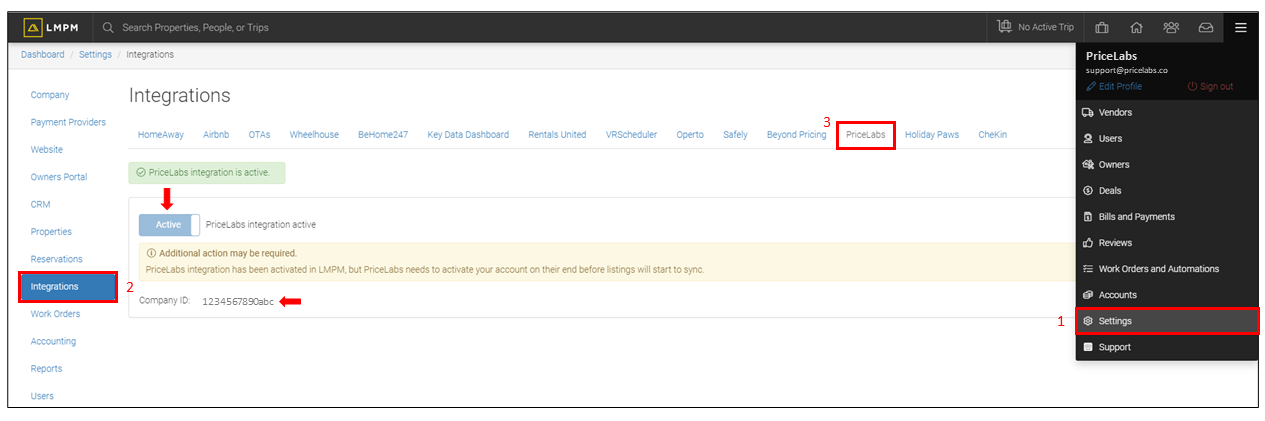Open the people group icon in the top bar
The image size is (1265, 421).
[x=1171, y=28]
